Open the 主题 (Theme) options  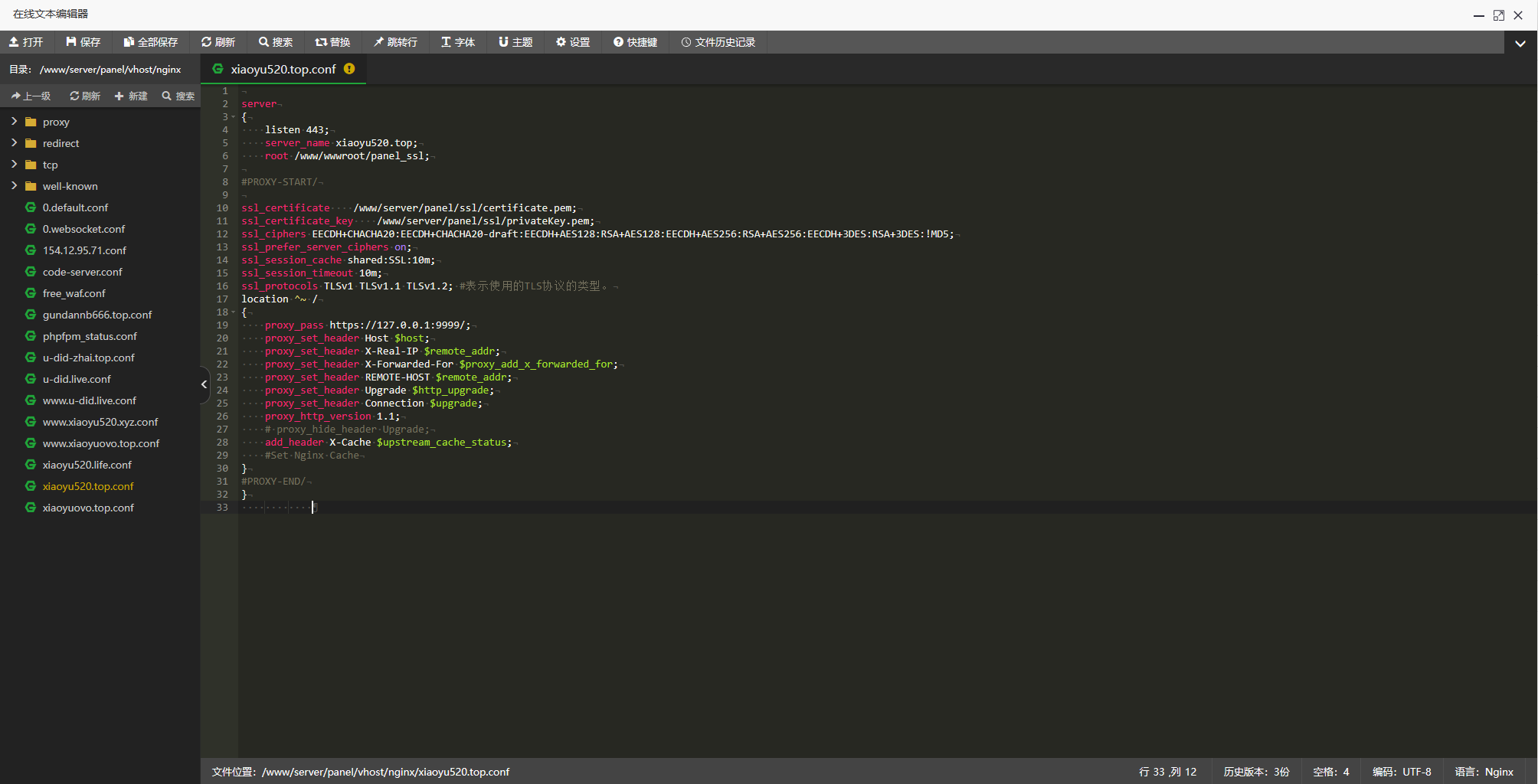coord(515,42)
